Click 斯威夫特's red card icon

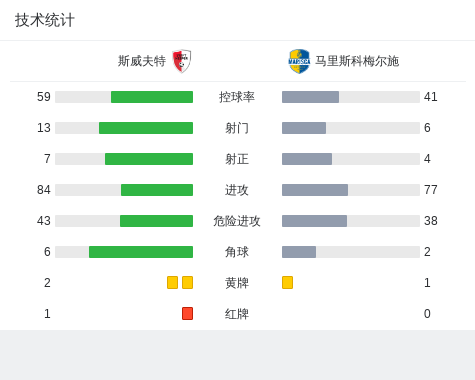click(187, 314)
